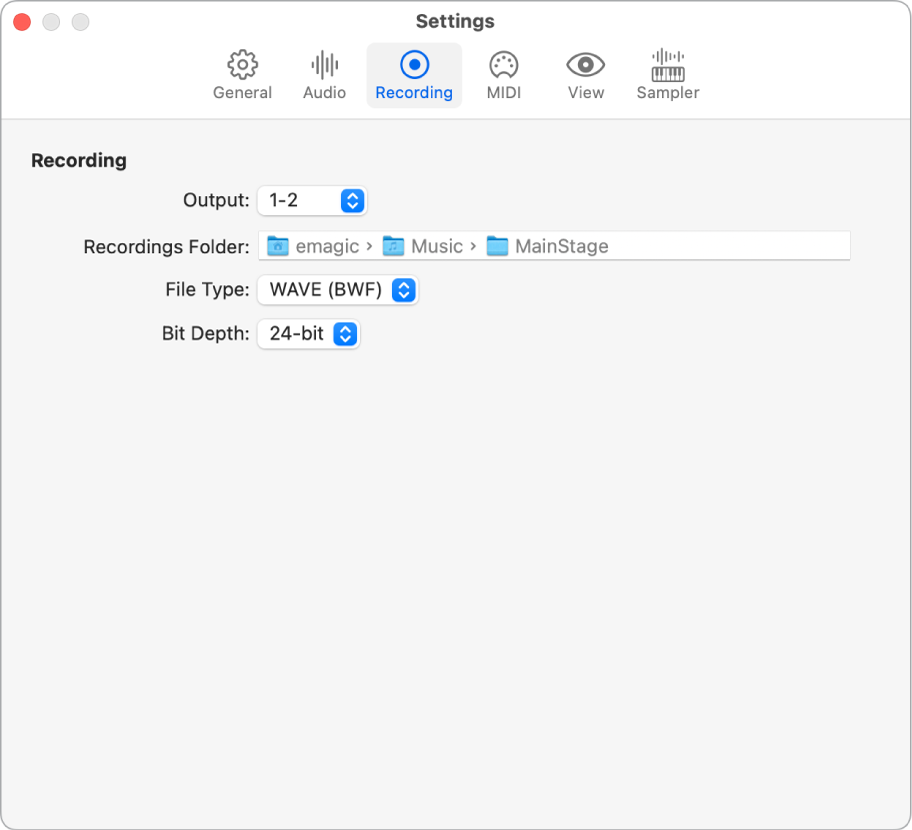Click the Music folder icon in the path
The width and height of the screenshot is (912, 830).
click(x=394, y=246)
